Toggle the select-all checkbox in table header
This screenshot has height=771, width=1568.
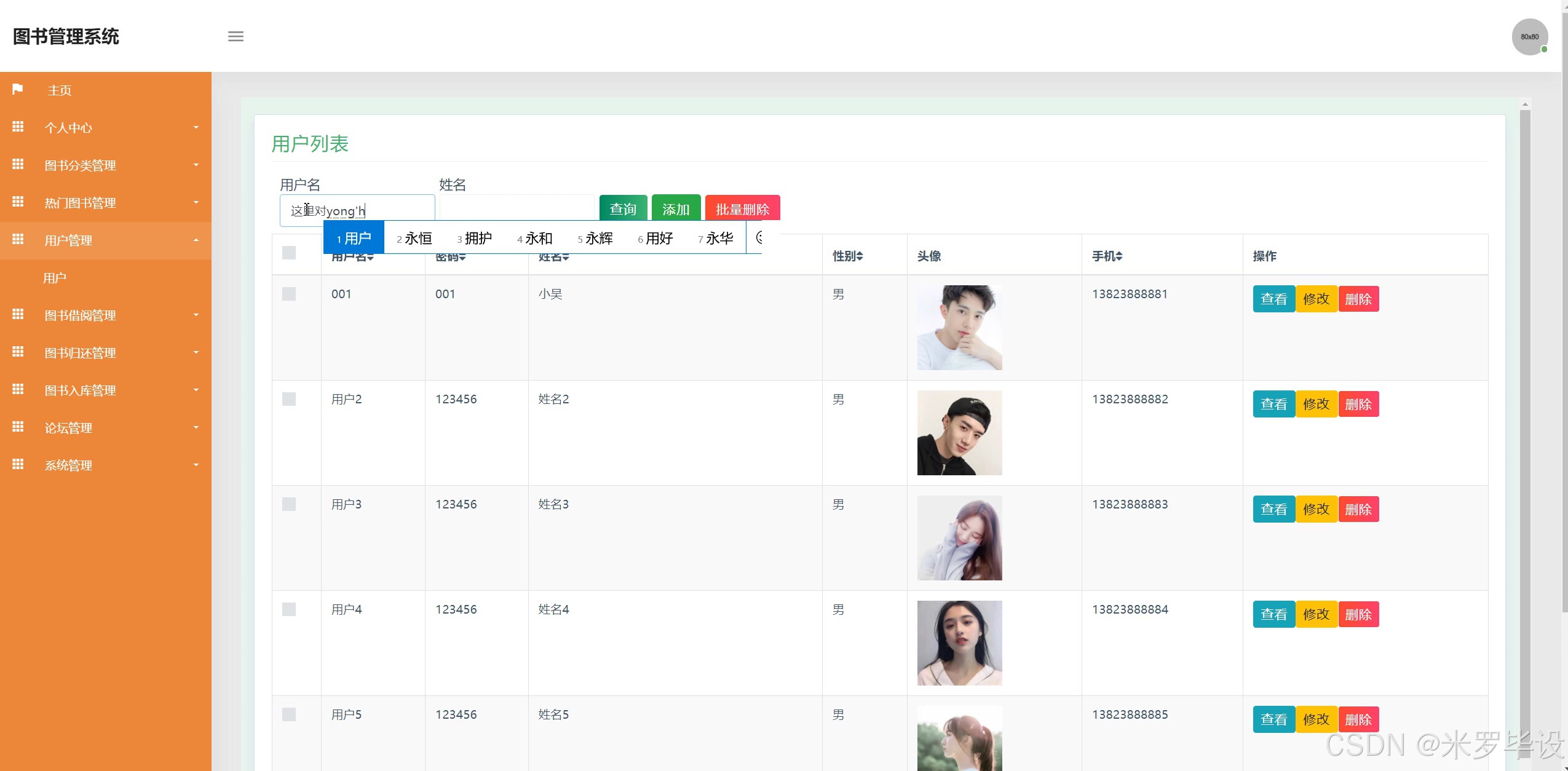tap(289, 253)
